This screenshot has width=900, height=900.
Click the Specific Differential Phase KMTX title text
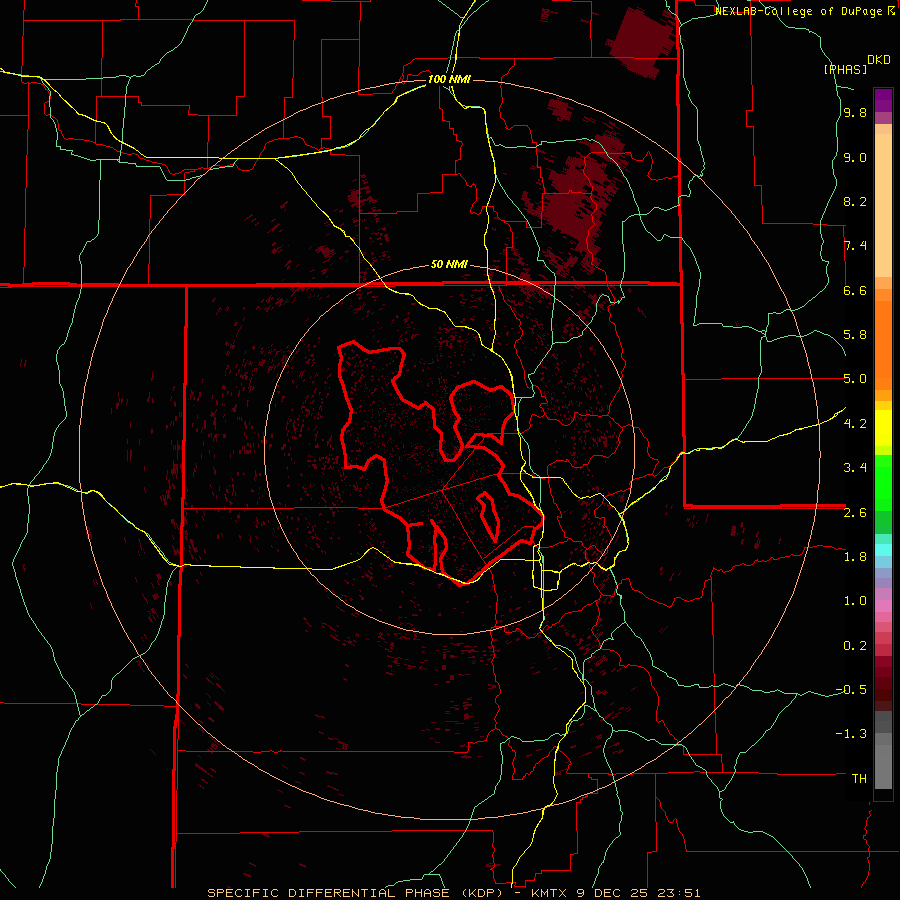[453, 893]
